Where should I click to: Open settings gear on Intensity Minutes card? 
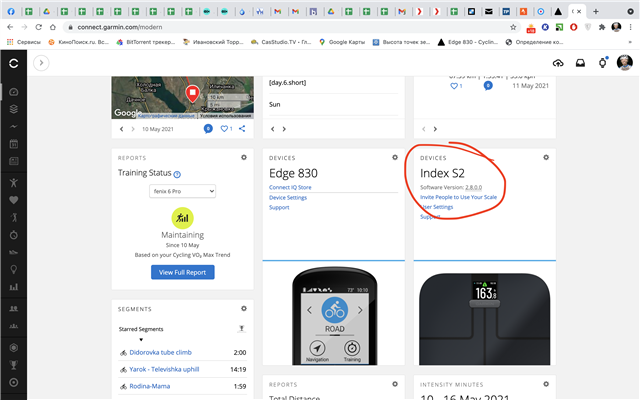tap(546, 384)
